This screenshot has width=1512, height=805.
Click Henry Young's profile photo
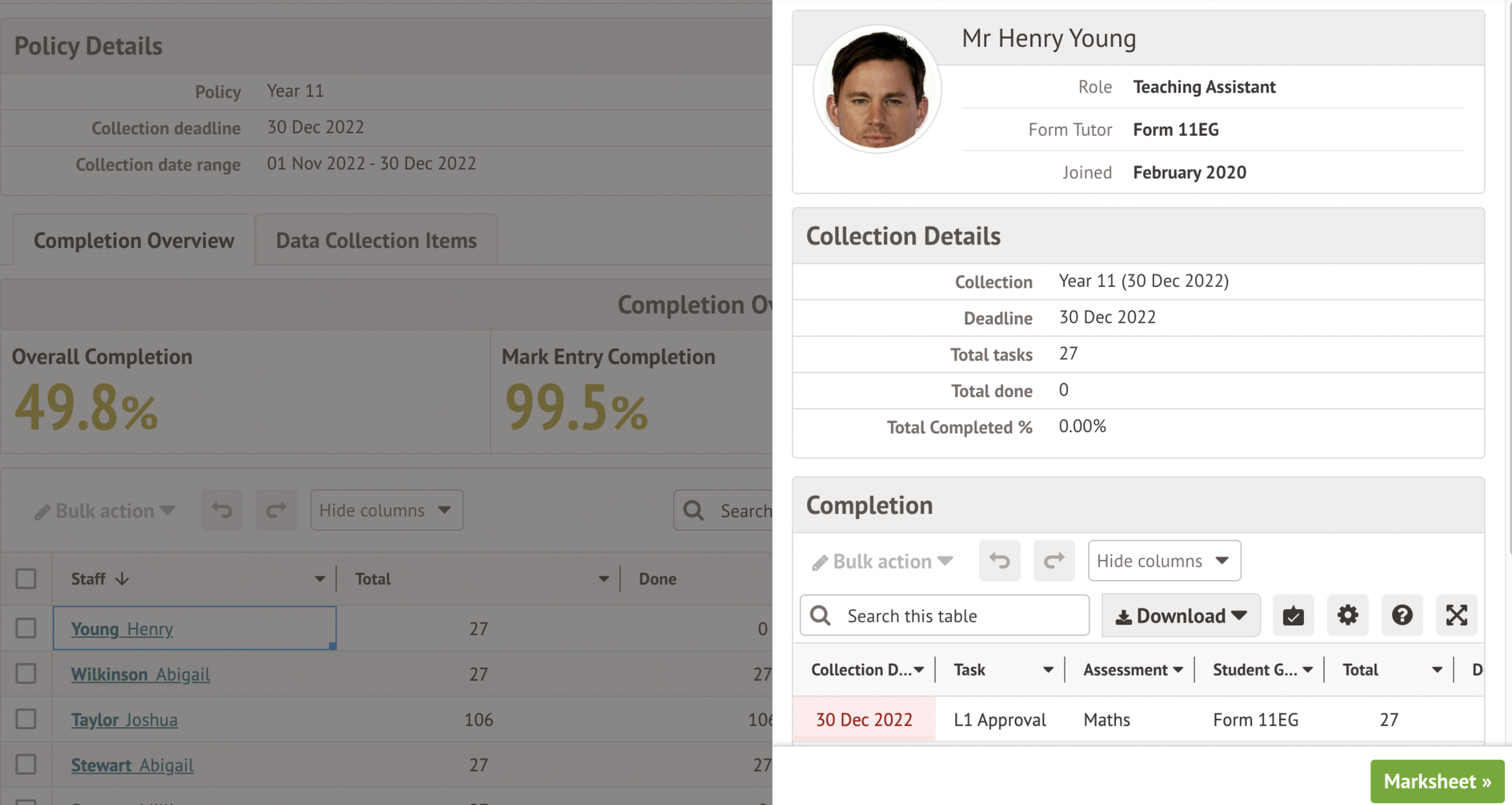(877, 89)
